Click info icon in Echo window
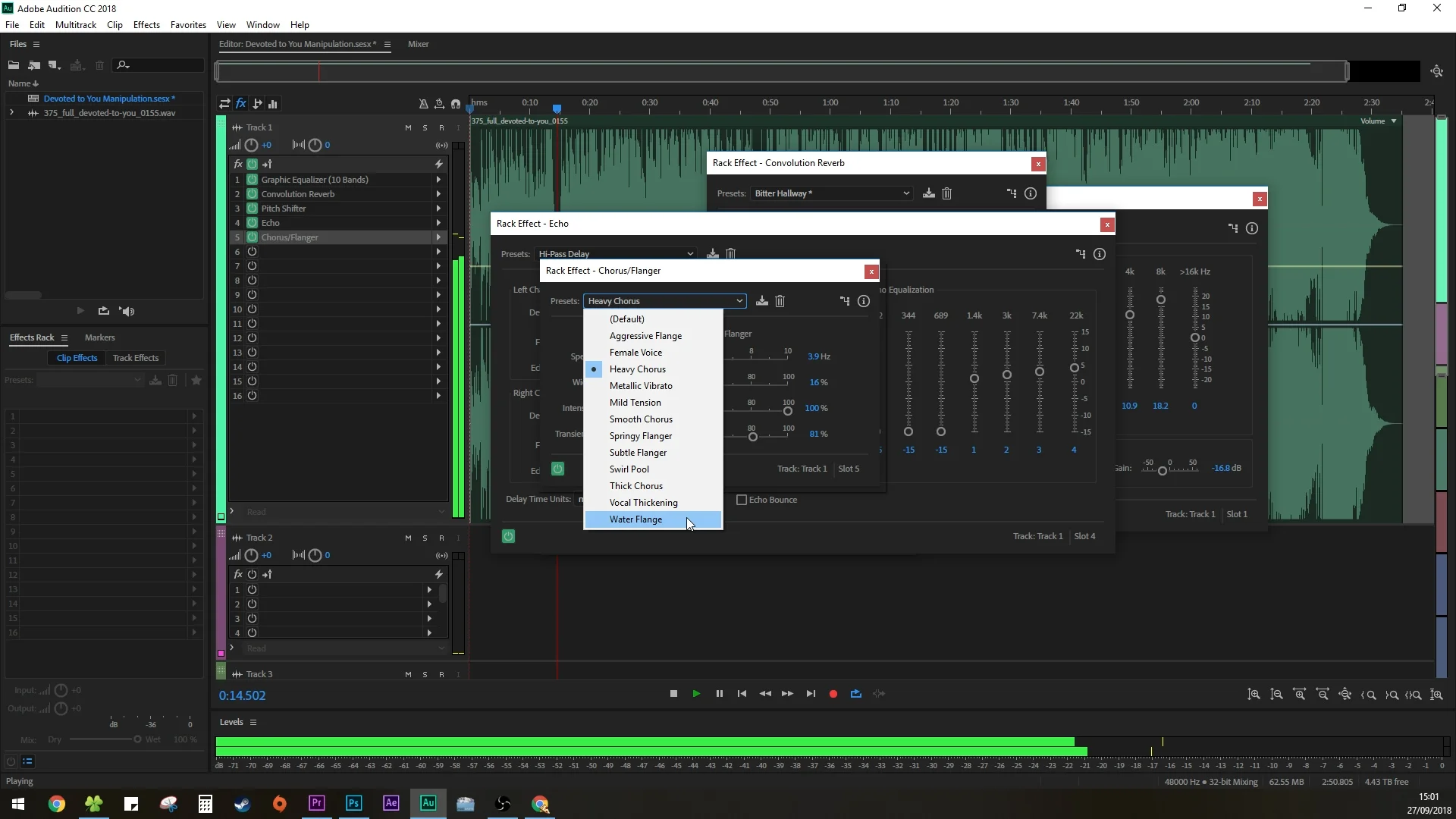 [1100, 254]
